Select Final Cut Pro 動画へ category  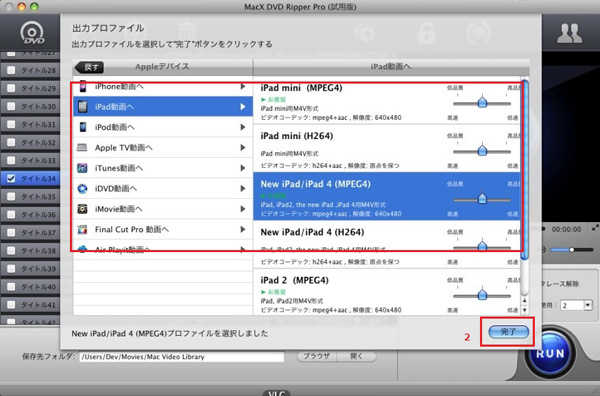tap(163, 229)
